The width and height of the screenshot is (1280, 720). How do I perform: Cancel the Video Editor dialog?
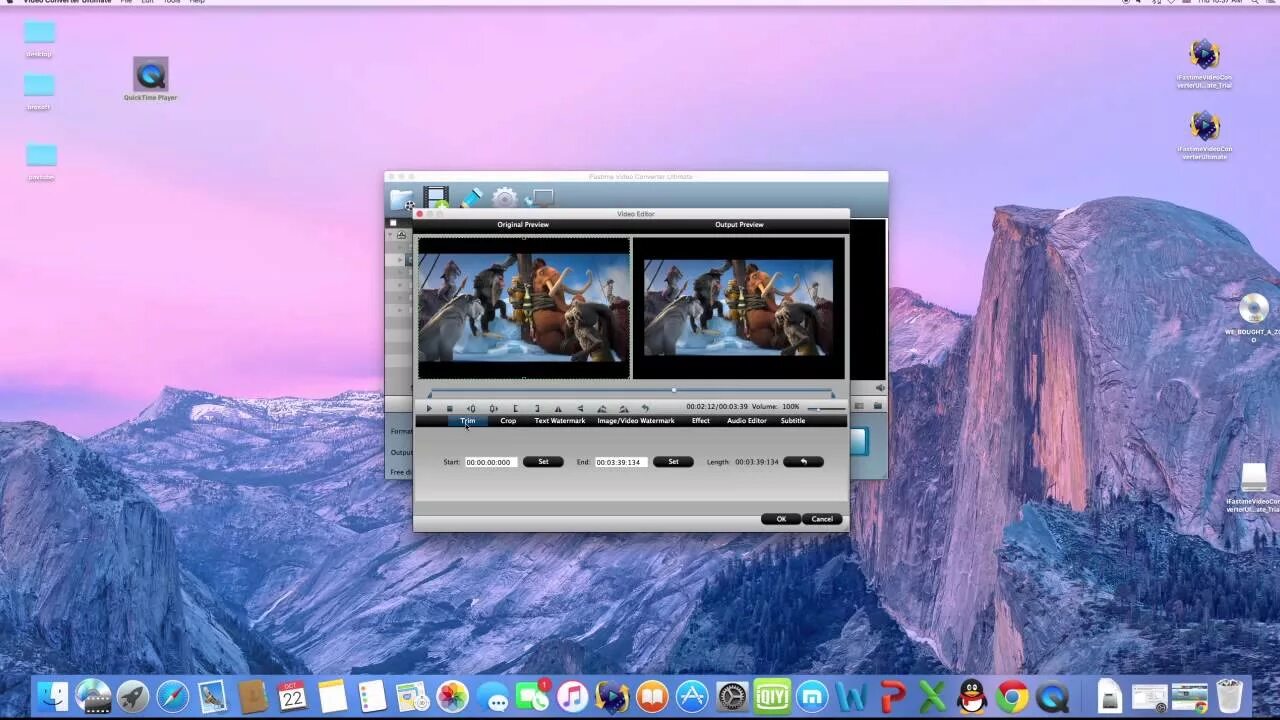click(x=822, y=519)
